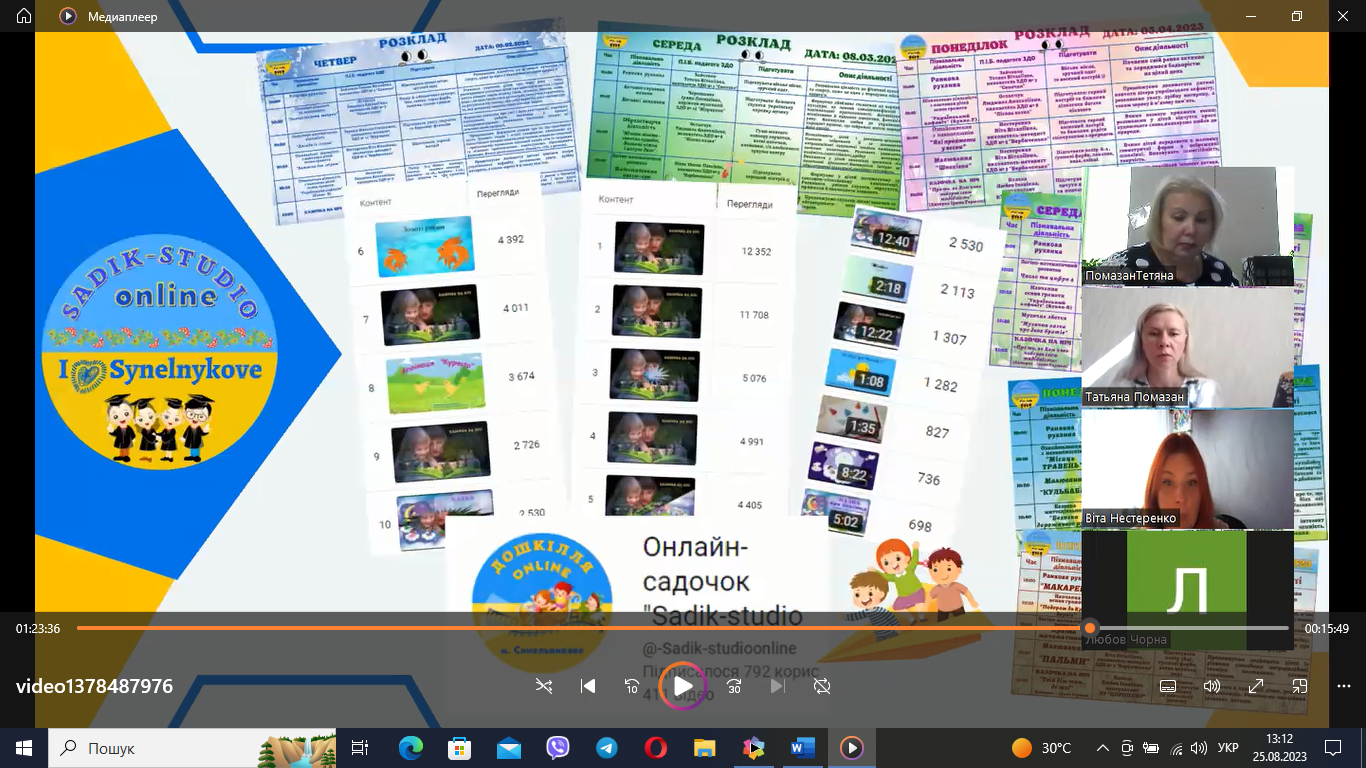Image resolution: width=1366 pixels, height=768 pixels.
Task: Skip back 10 seconds
Action: click(x=632, y=686)
